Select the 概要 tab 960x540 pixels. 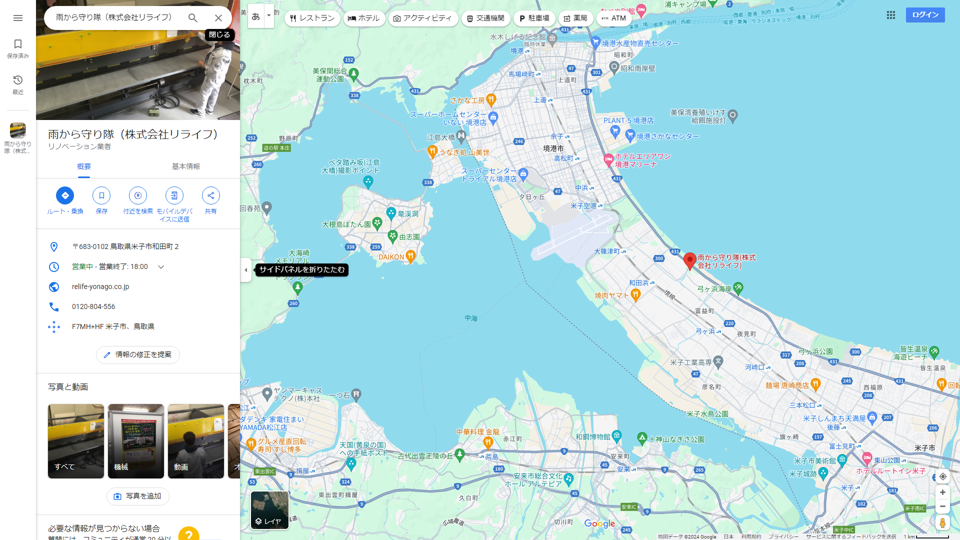[84, 167]
